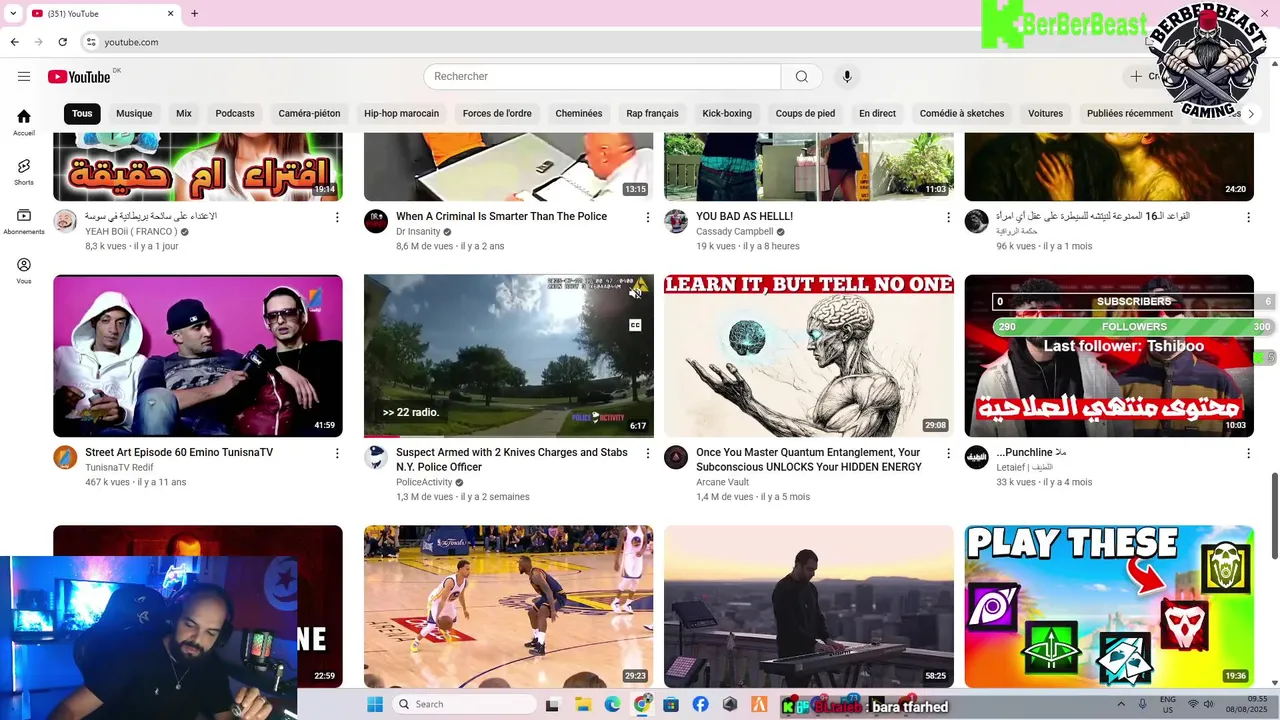Open Shorts in the sidebar
Viewport: 1280px width, 720px height.
[24, 172]
